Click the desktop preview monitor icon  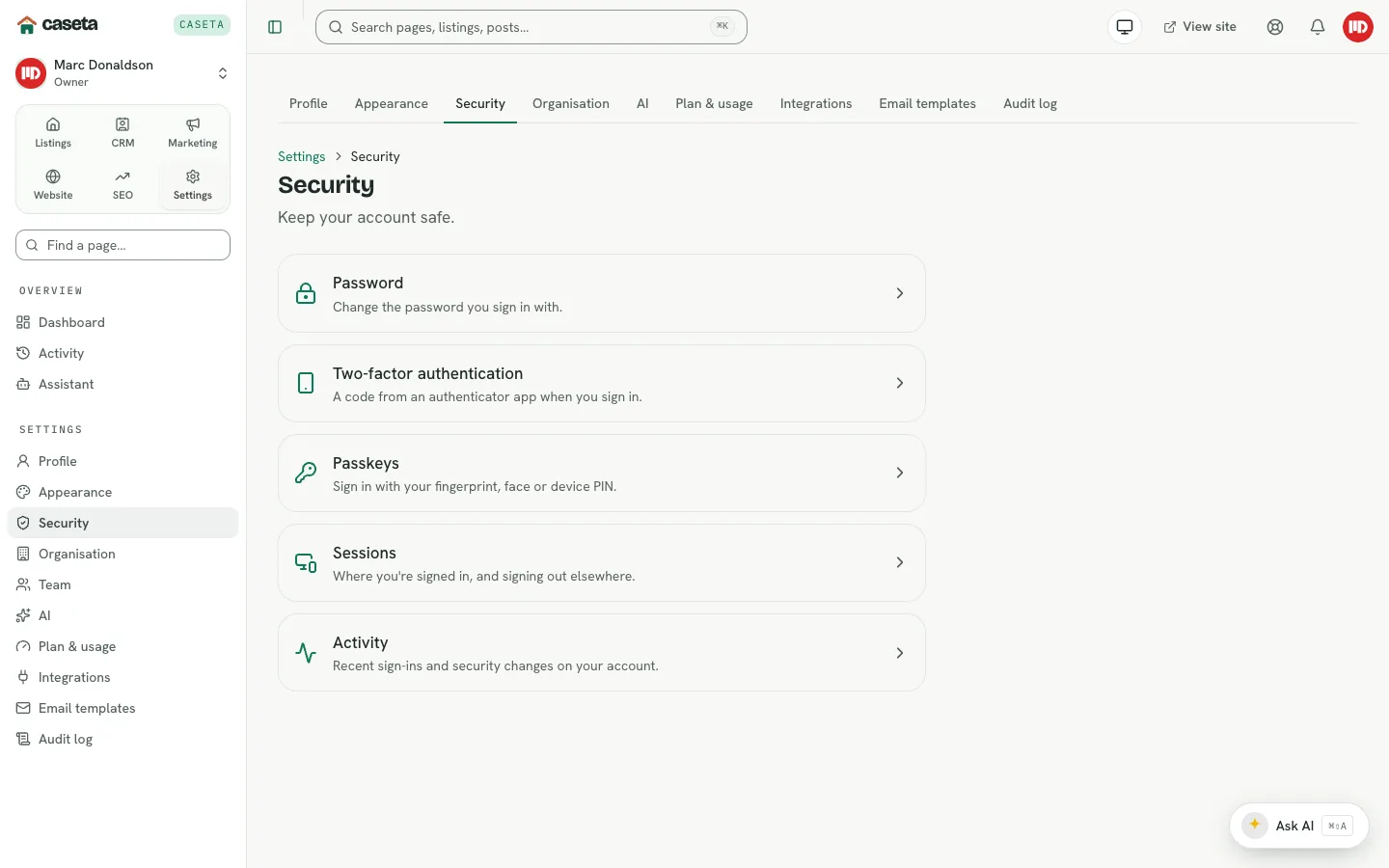1125,27
